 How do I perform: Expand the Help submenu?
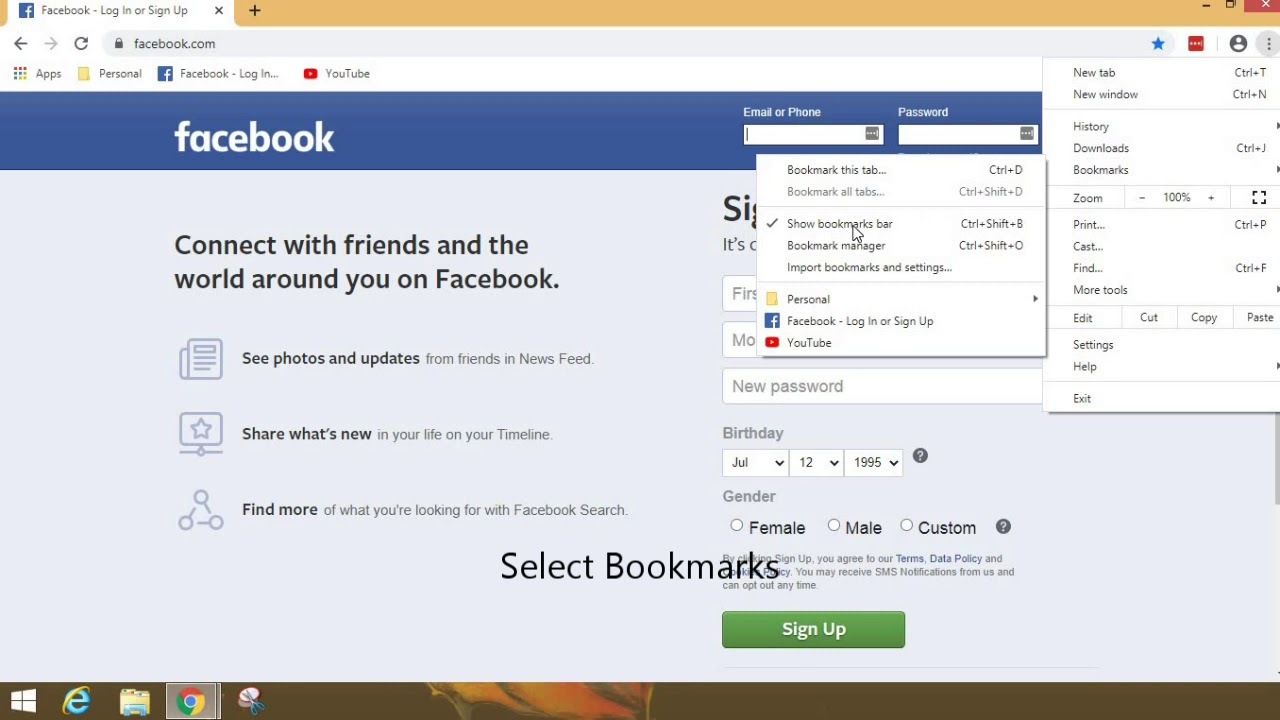[1162, 367]
